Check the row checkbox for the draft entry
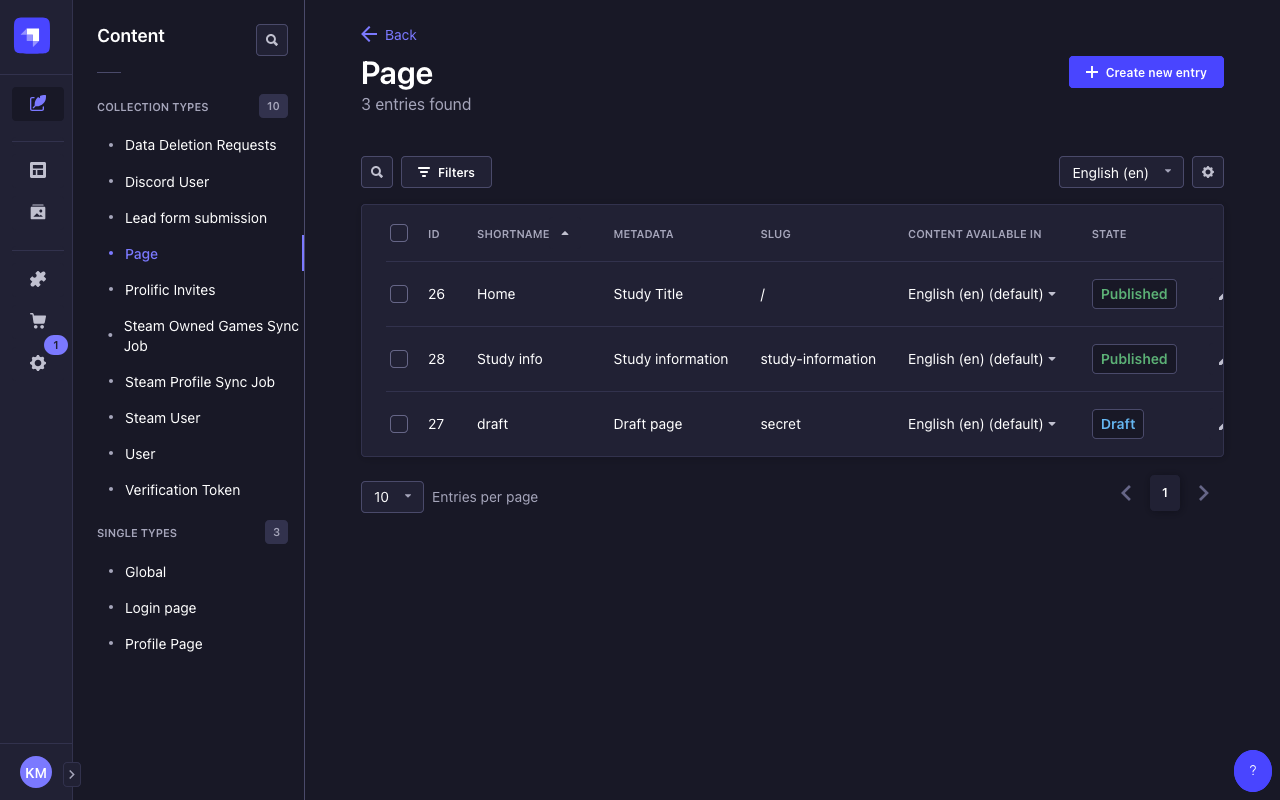1280x800 pixels. point(399,424)
